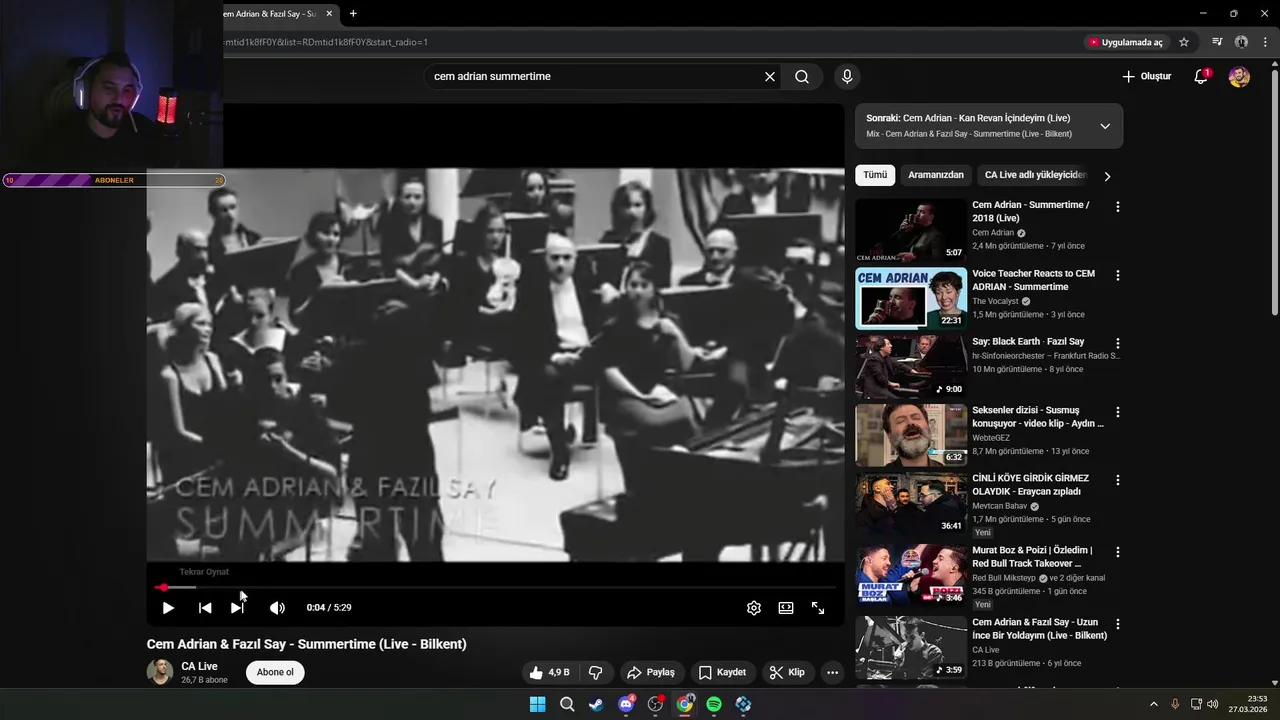
Task: Open the Seksenler dizisi video title
Action: tap(1038, 417)
